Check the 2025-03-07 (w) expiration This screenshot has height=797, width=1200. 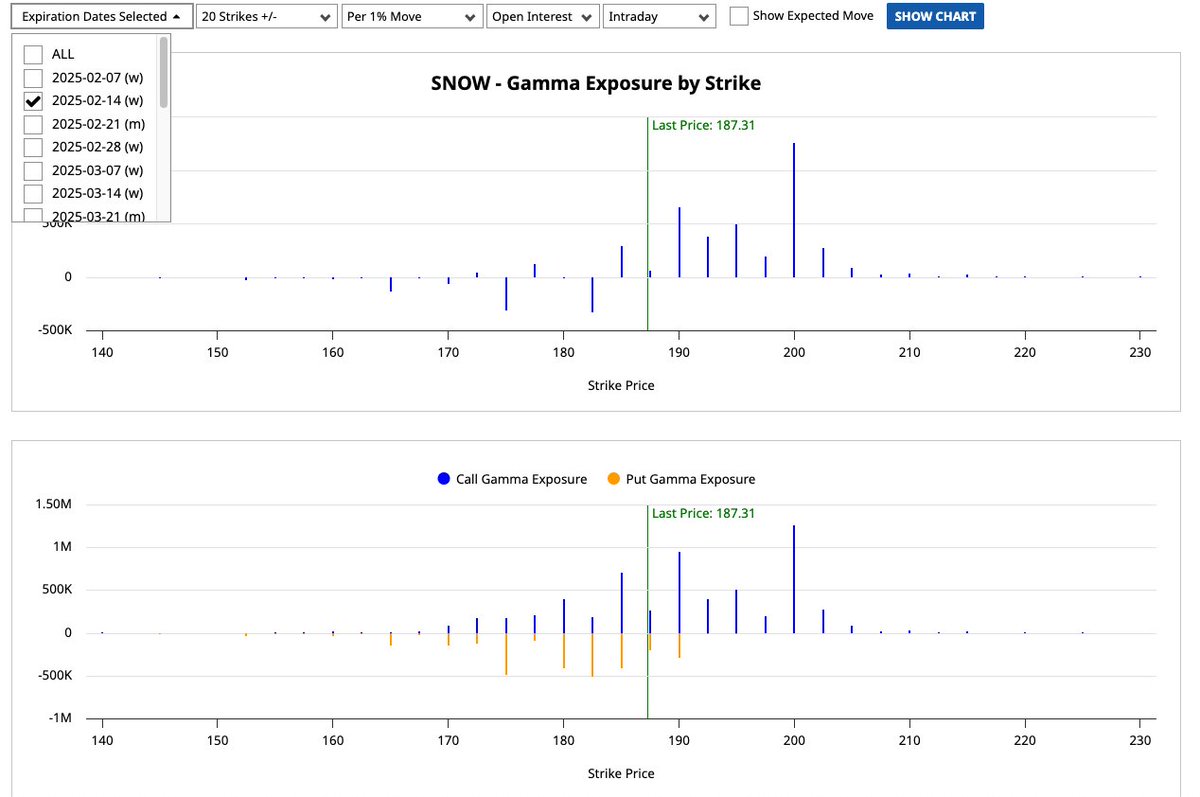click(33, 170)
